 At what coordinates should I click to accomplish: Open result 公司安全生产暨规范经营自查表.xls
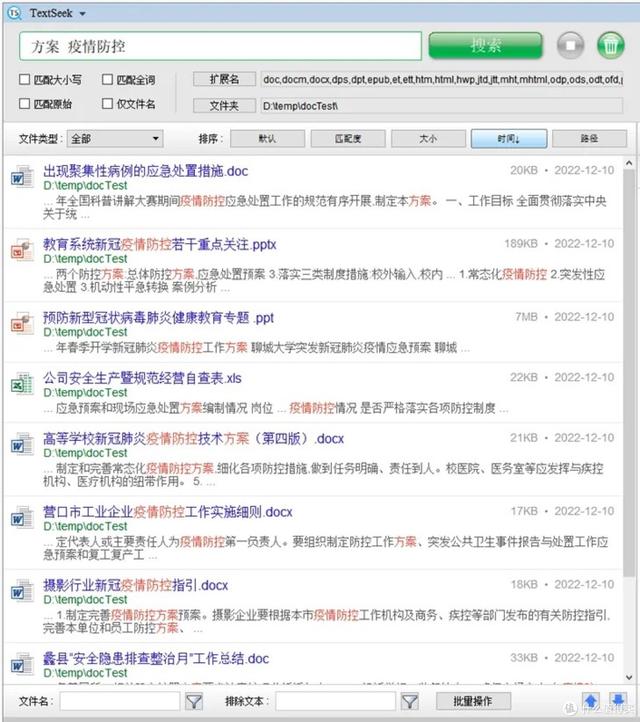pyautogui.click(x=142, y=378)
